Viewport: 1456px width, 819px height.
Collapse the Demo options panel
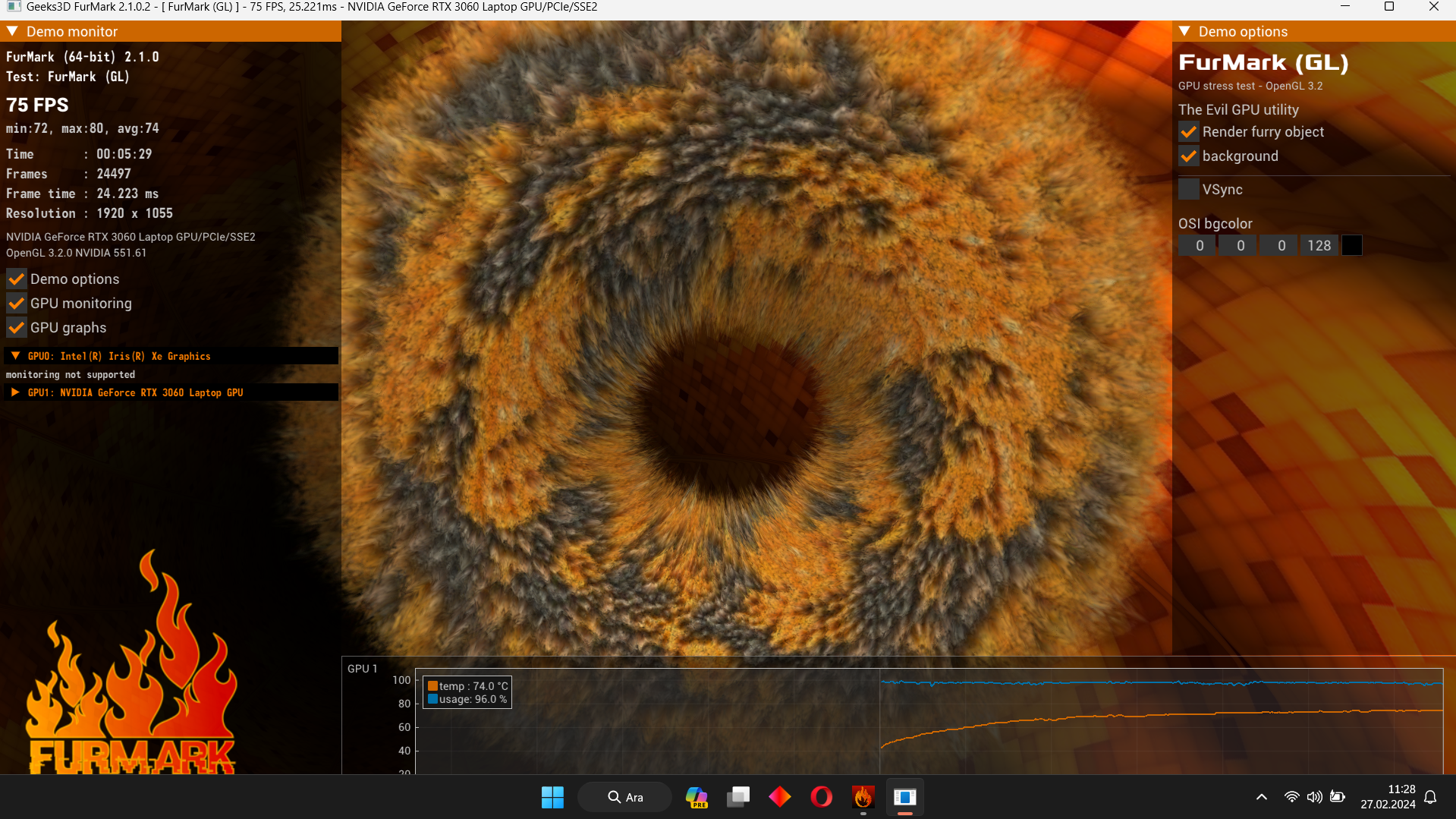[x=1184, y=31]
